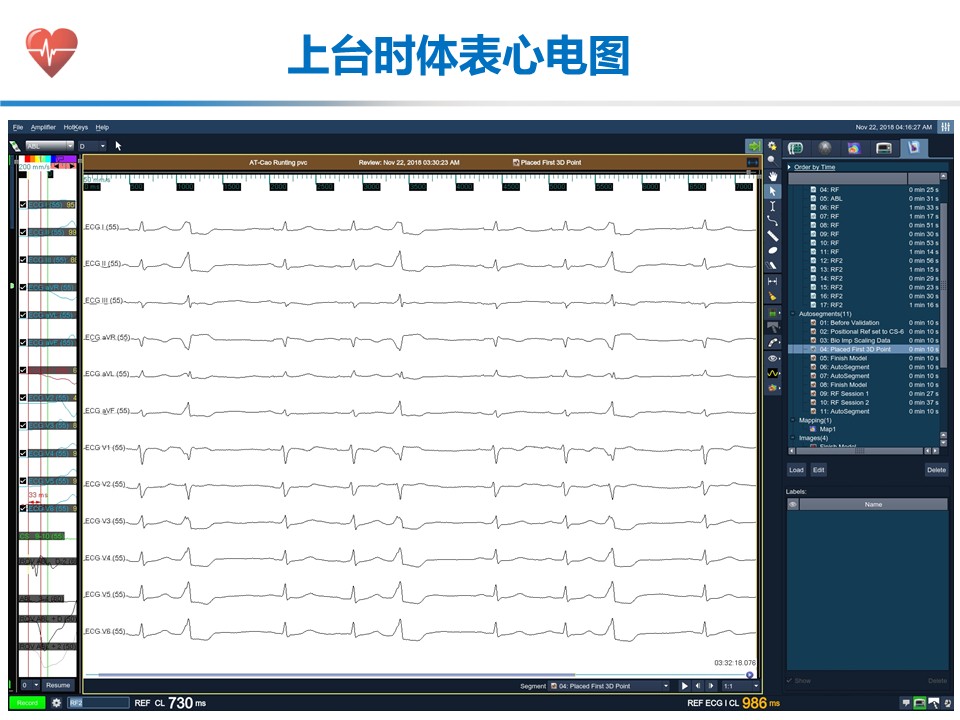
Task: Uncheck the ECG II channel checkbox
Action: [23, 232]
